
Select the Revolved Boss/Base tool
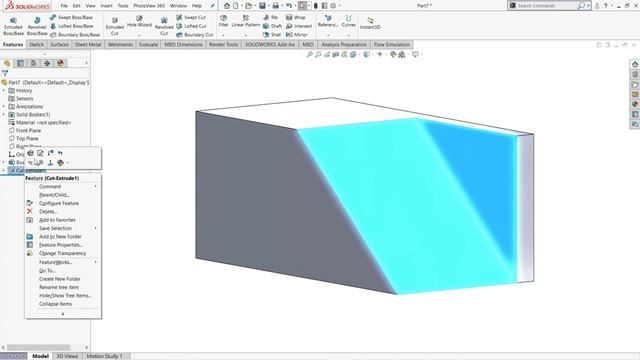tap(37, 27)
